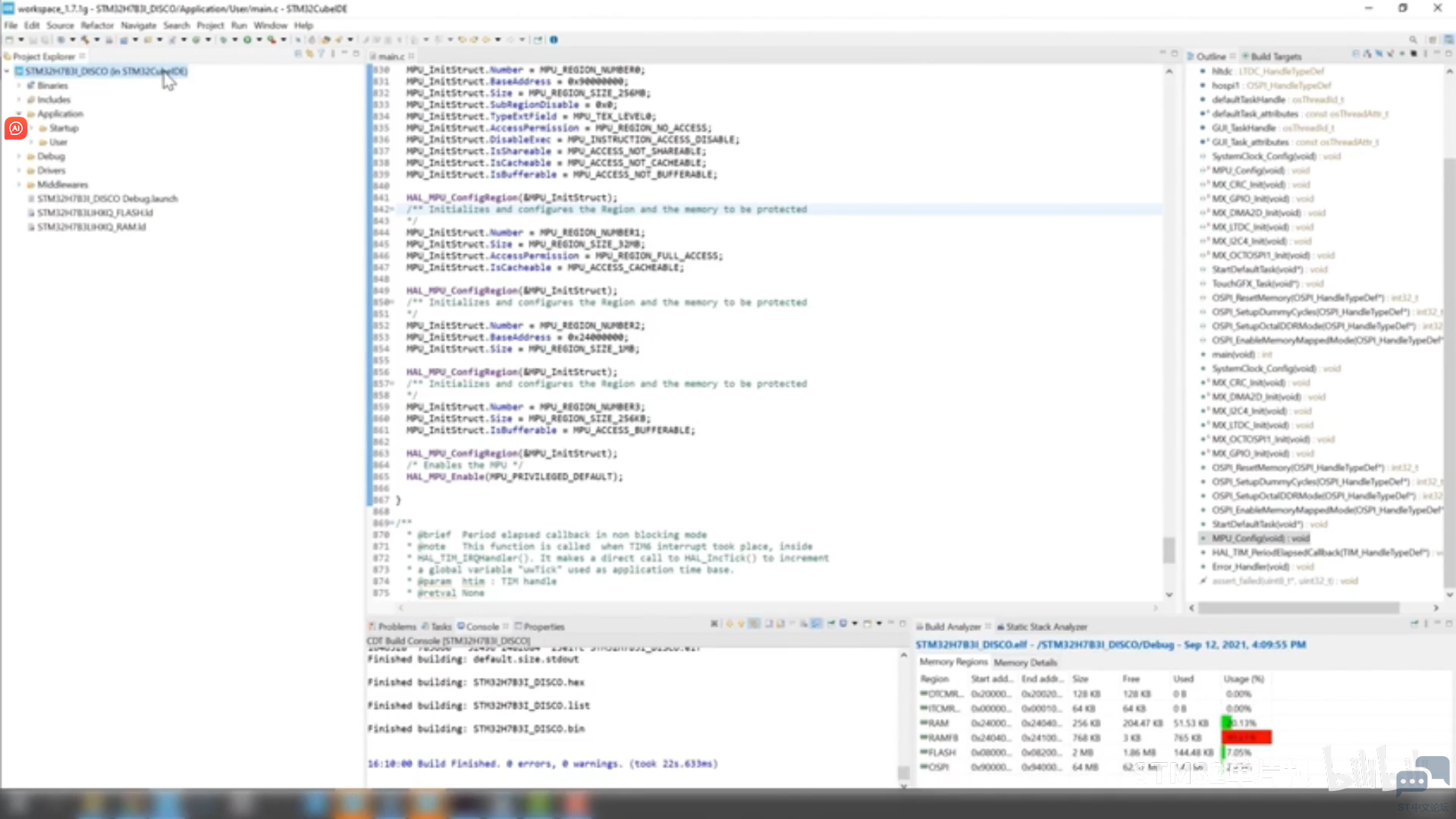The image size is (1456, 819).
Task: Collapse the Application folder
Action: tap(20, 114)
